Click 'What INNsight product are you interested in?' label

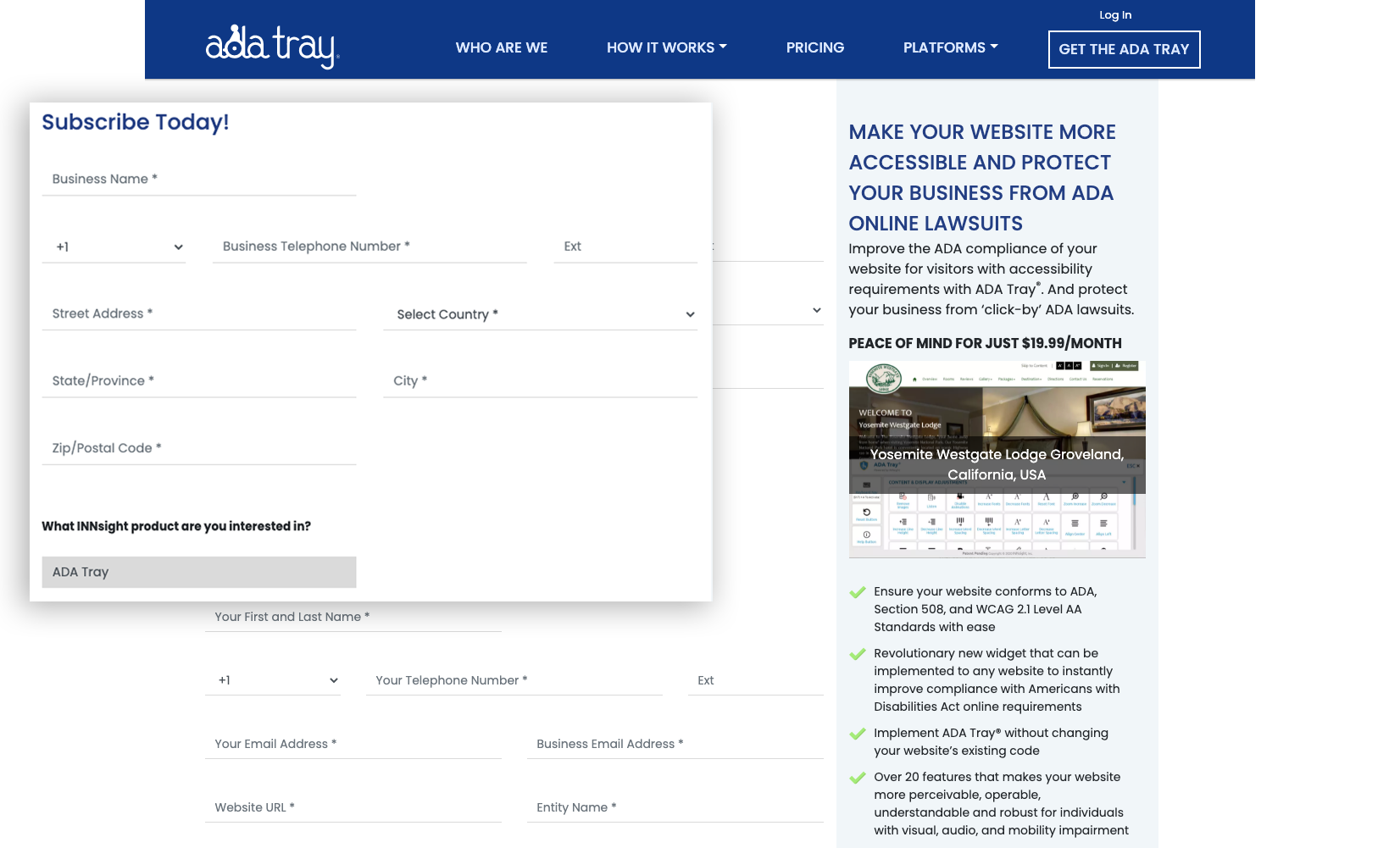(176, 526)
